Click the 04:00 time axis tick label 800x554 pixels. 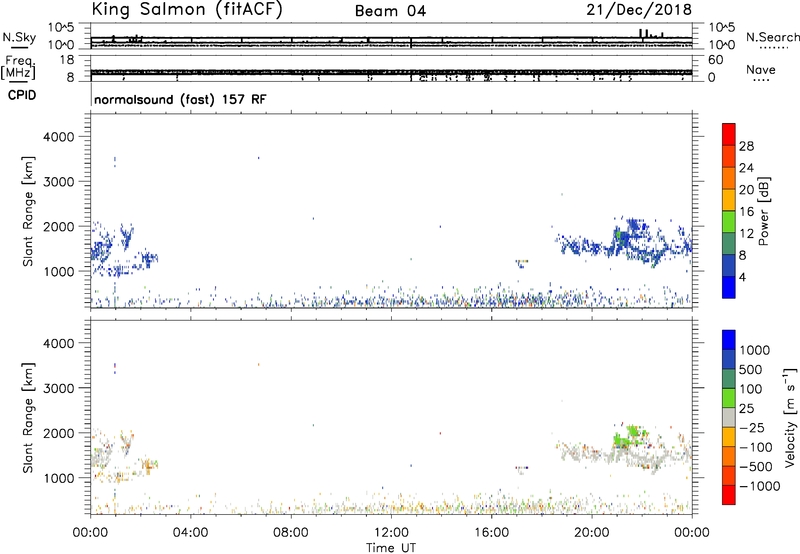(x=191, y=533)
